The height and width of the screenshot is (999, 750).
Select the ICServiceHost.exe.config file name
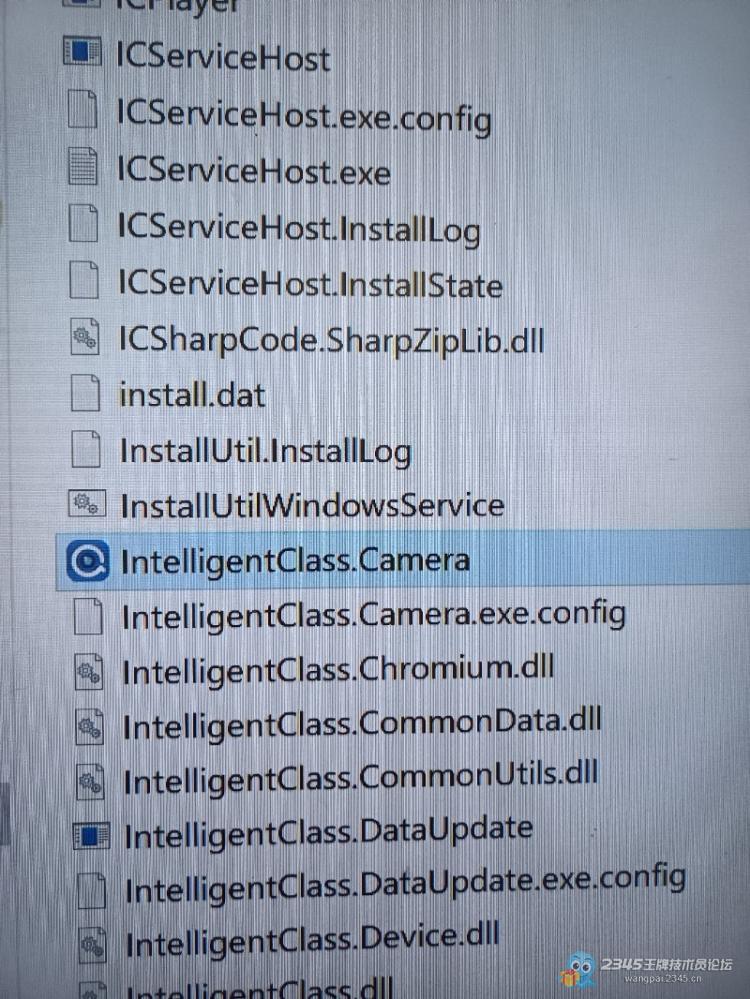click(304, 117)
